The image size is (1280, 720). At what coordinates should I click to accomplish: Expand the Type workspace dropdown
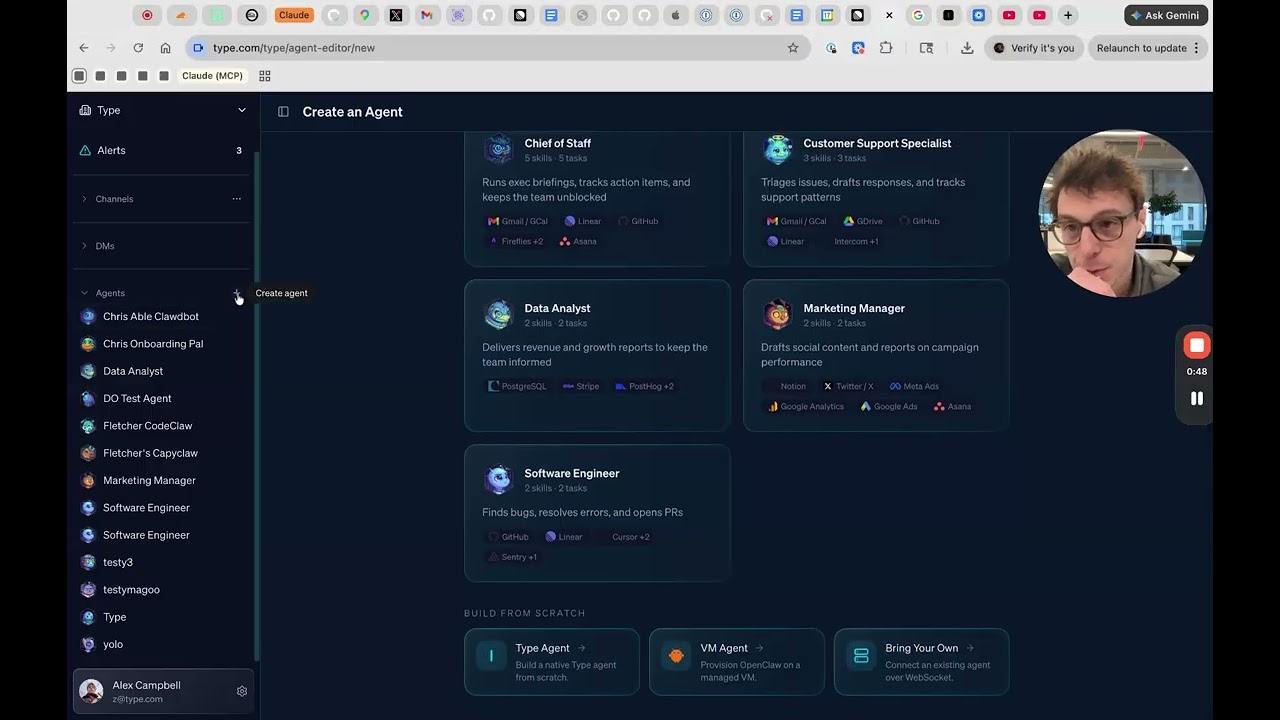point(242,111)
